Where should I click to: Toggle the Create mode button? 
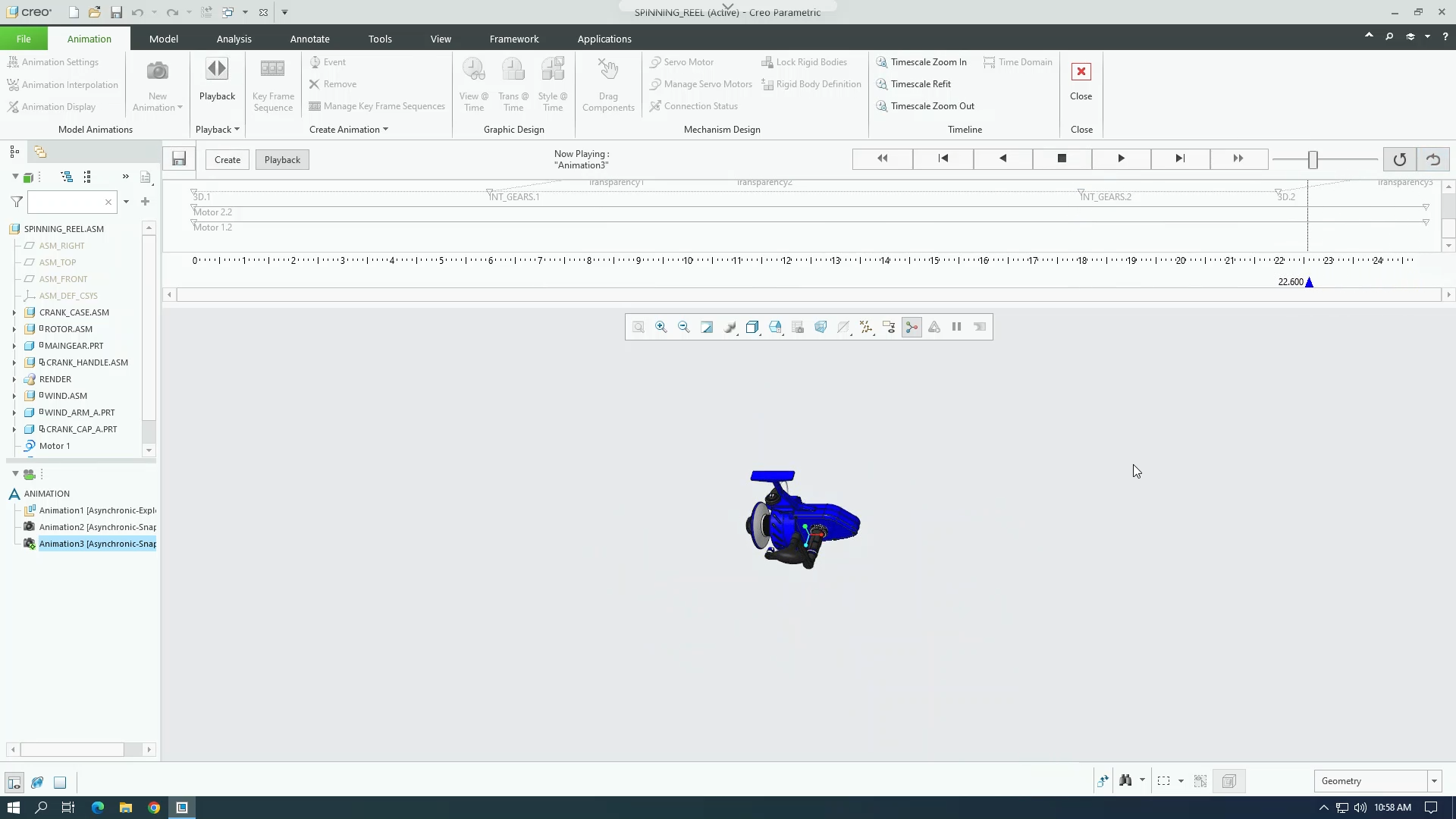coord(227,159)
